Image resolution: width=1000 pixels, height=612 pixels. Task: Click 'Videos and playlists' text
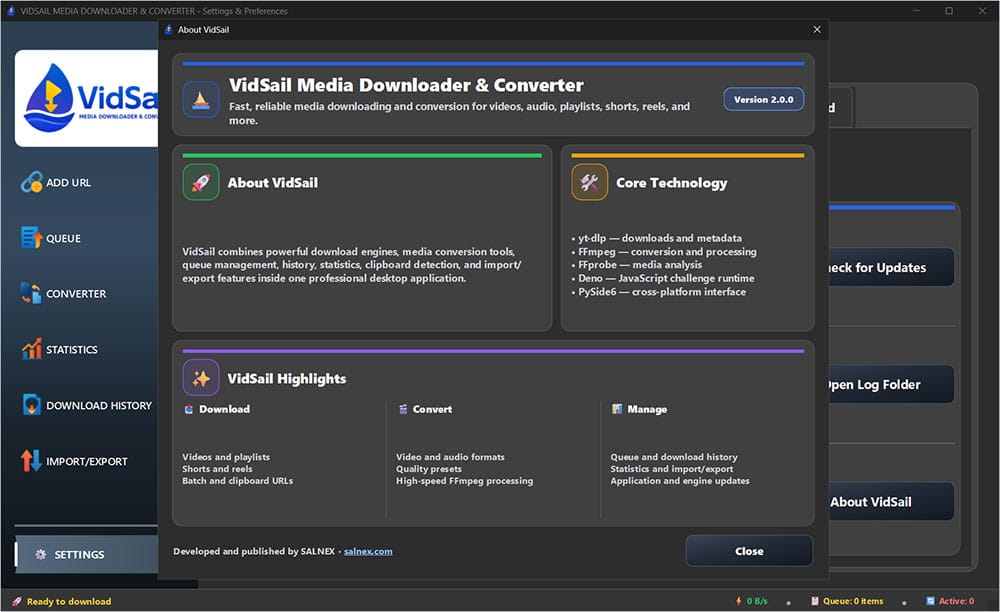pyautogui.click(x=226, y=456)
